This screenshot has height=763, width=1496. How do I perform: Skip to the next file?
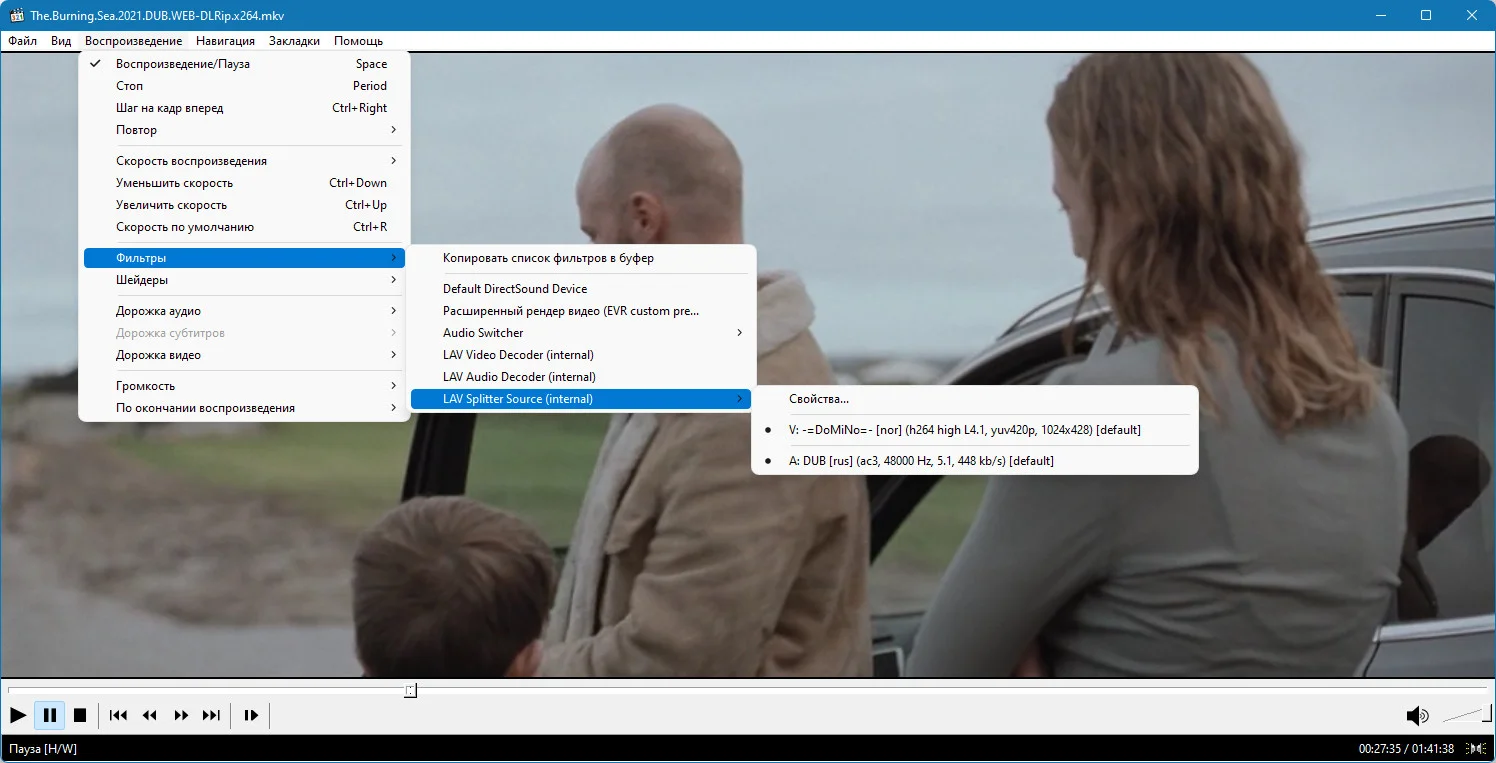pos(211,715)
